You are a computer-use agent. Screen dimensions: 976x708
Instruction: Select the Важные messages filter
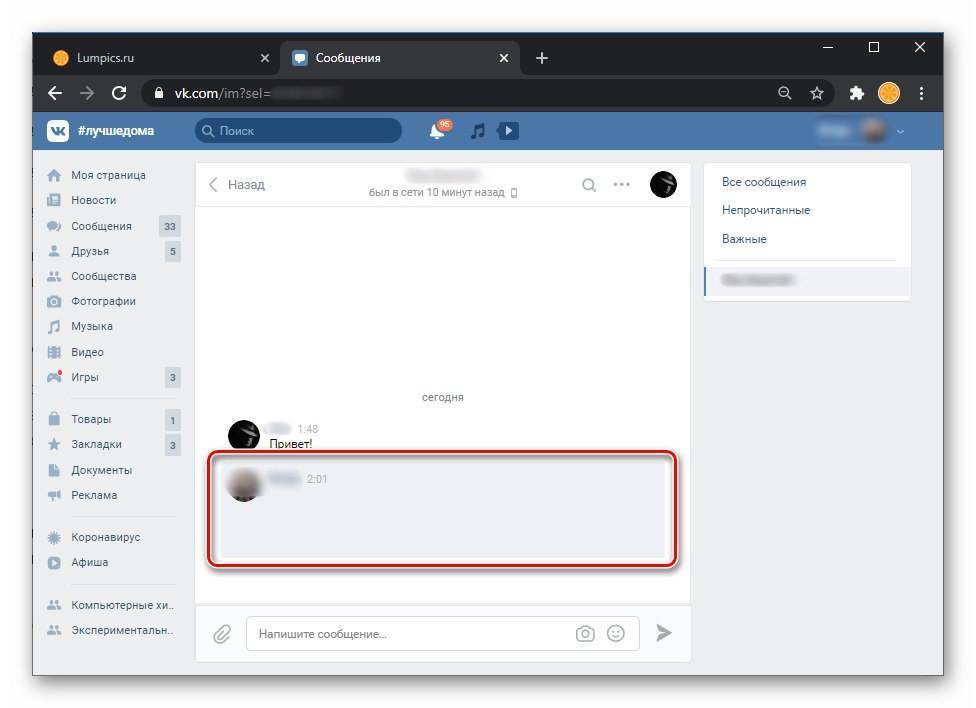[x=744, y=239]
